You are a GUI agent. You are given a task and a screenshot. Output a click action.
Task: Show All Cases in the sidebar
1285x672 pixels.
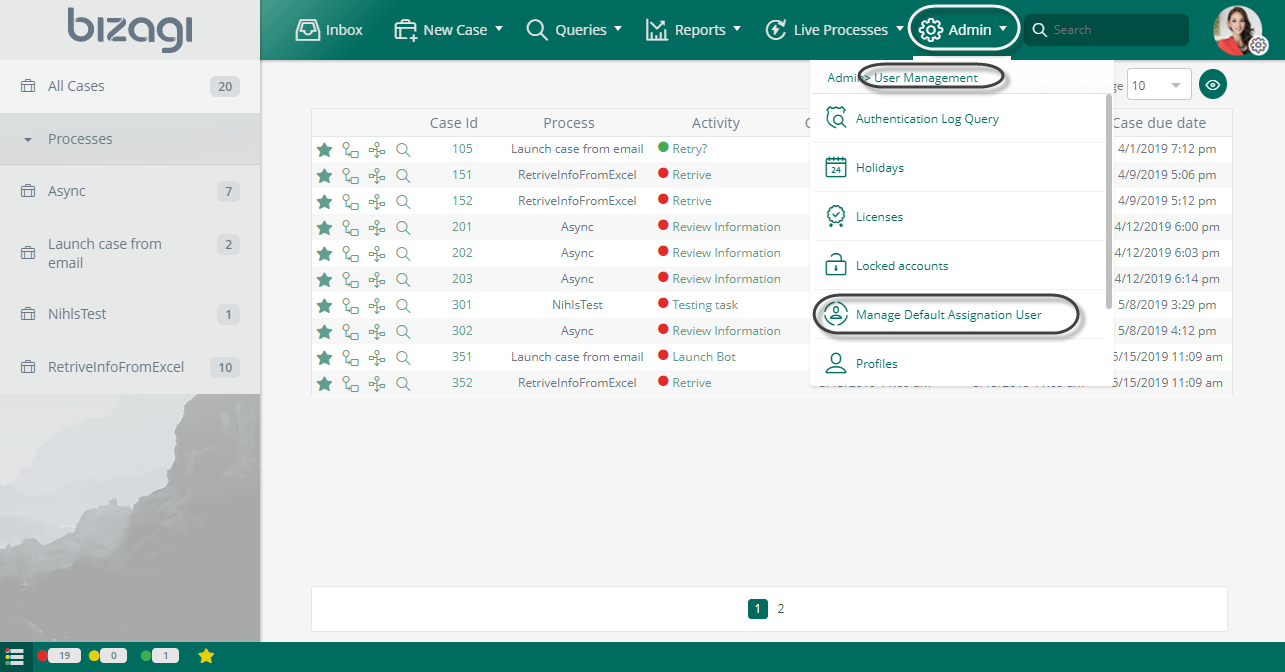pos(130,87)
